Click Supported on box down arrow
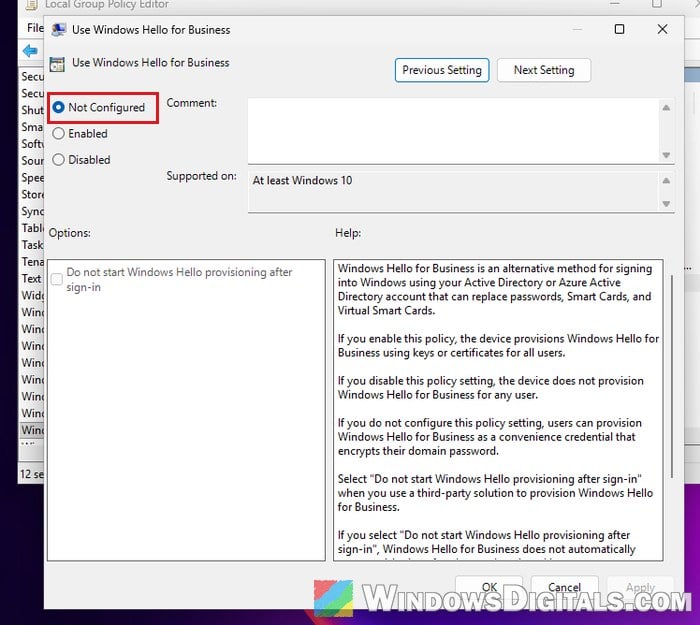This screenshot has height=625, width=700. coord(666,204)
